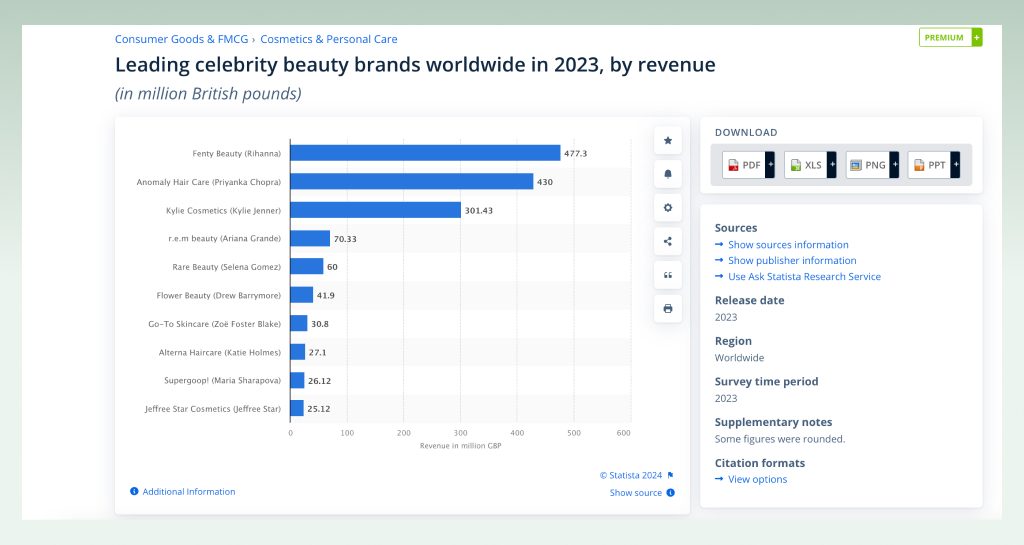
Task: Click the PNG image icon
Action: coord(856,165)
